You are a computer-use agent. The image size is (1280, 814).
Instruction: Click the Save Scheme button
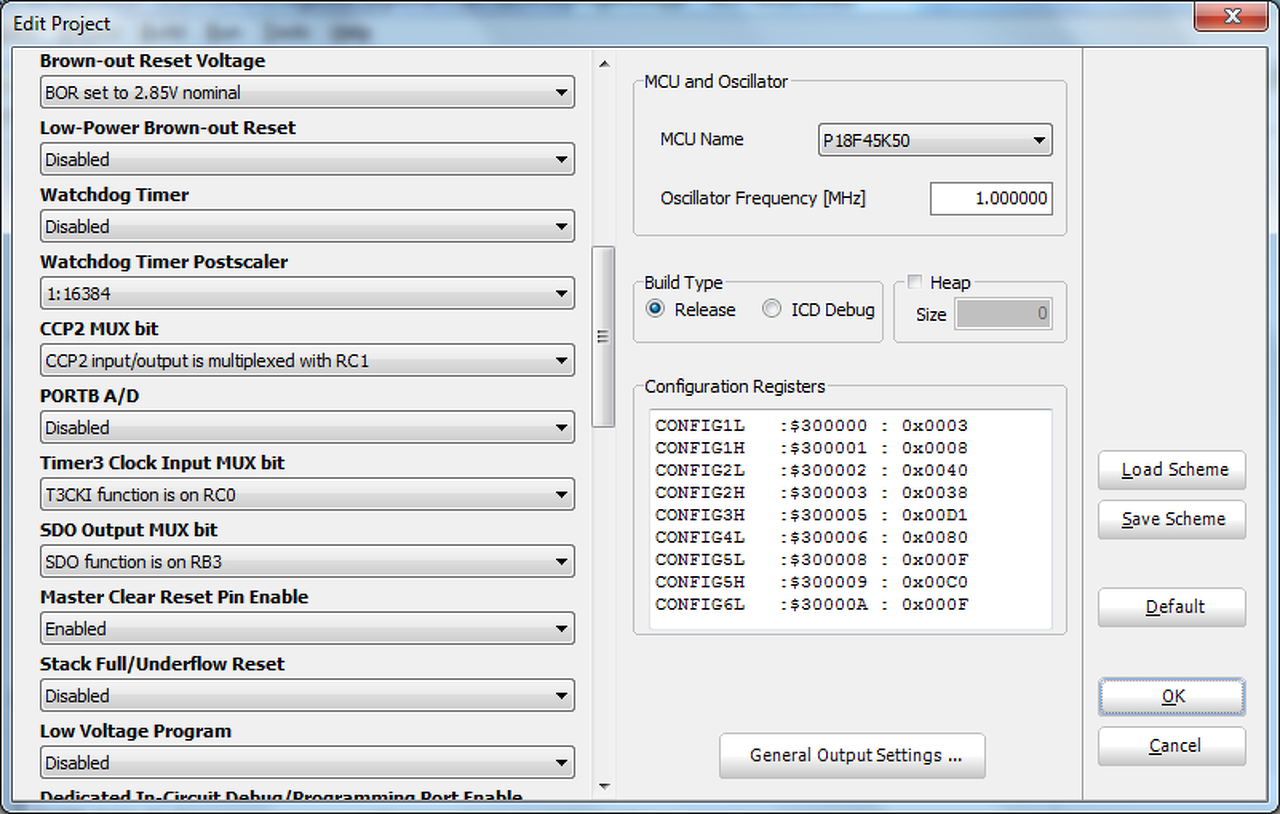[x=1172, y=520]
